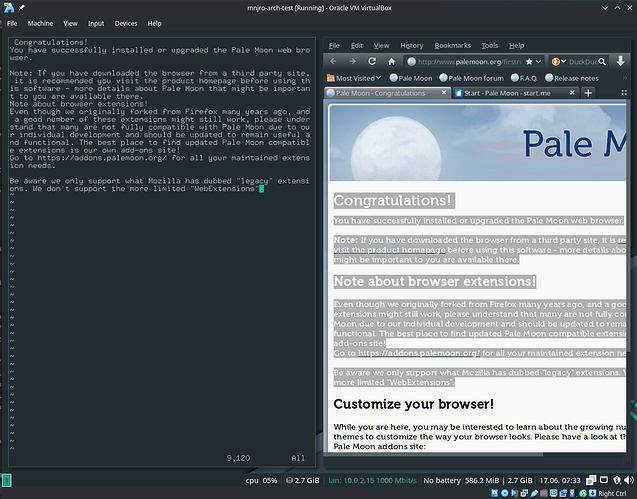Click the overlapping windows tray icon
This screenshot has width=637, height=499.
(591, 480)
